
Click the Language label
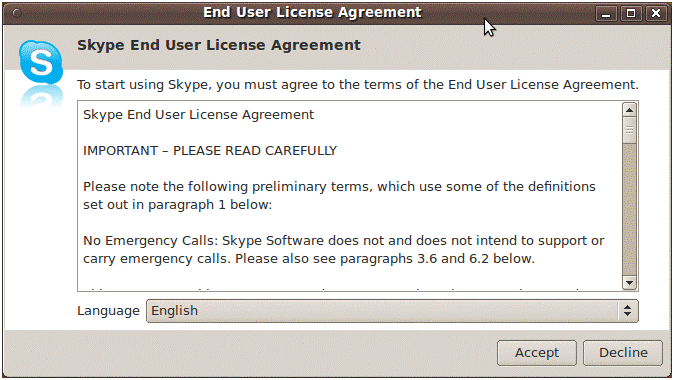108,311
